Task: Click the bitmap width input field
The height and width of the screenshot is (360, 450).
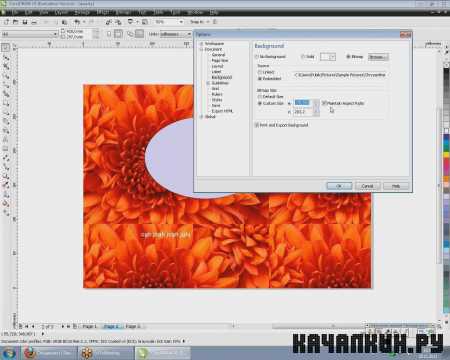Action: [303, 103]
